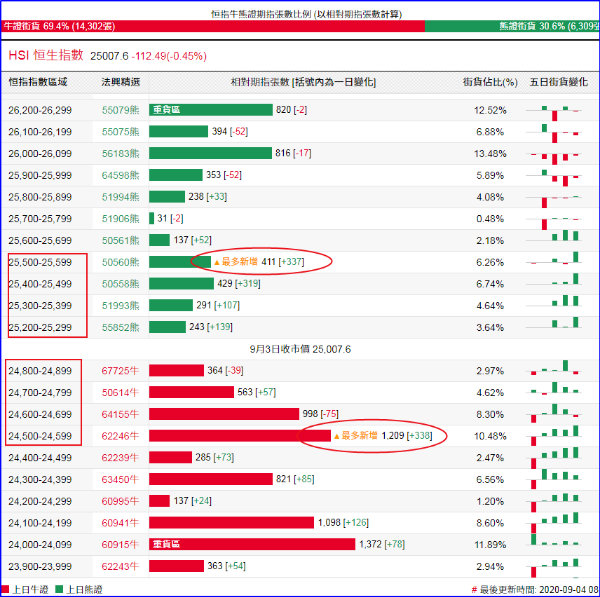This screenshot has height=597, width=600.
Task: Open warrant link 55079熊
Action: click(120, 110)
